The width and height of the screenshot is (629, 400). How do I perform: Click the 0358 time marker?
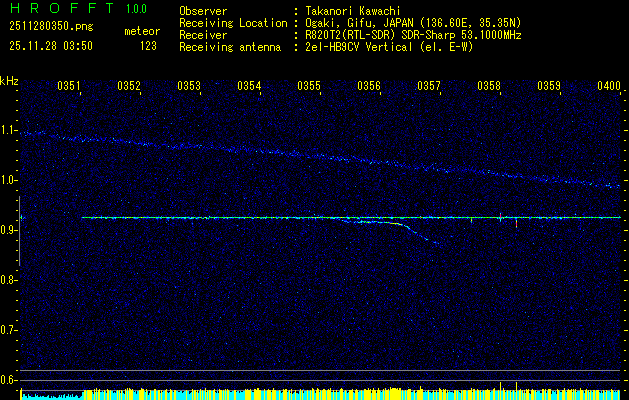(489, 87)
